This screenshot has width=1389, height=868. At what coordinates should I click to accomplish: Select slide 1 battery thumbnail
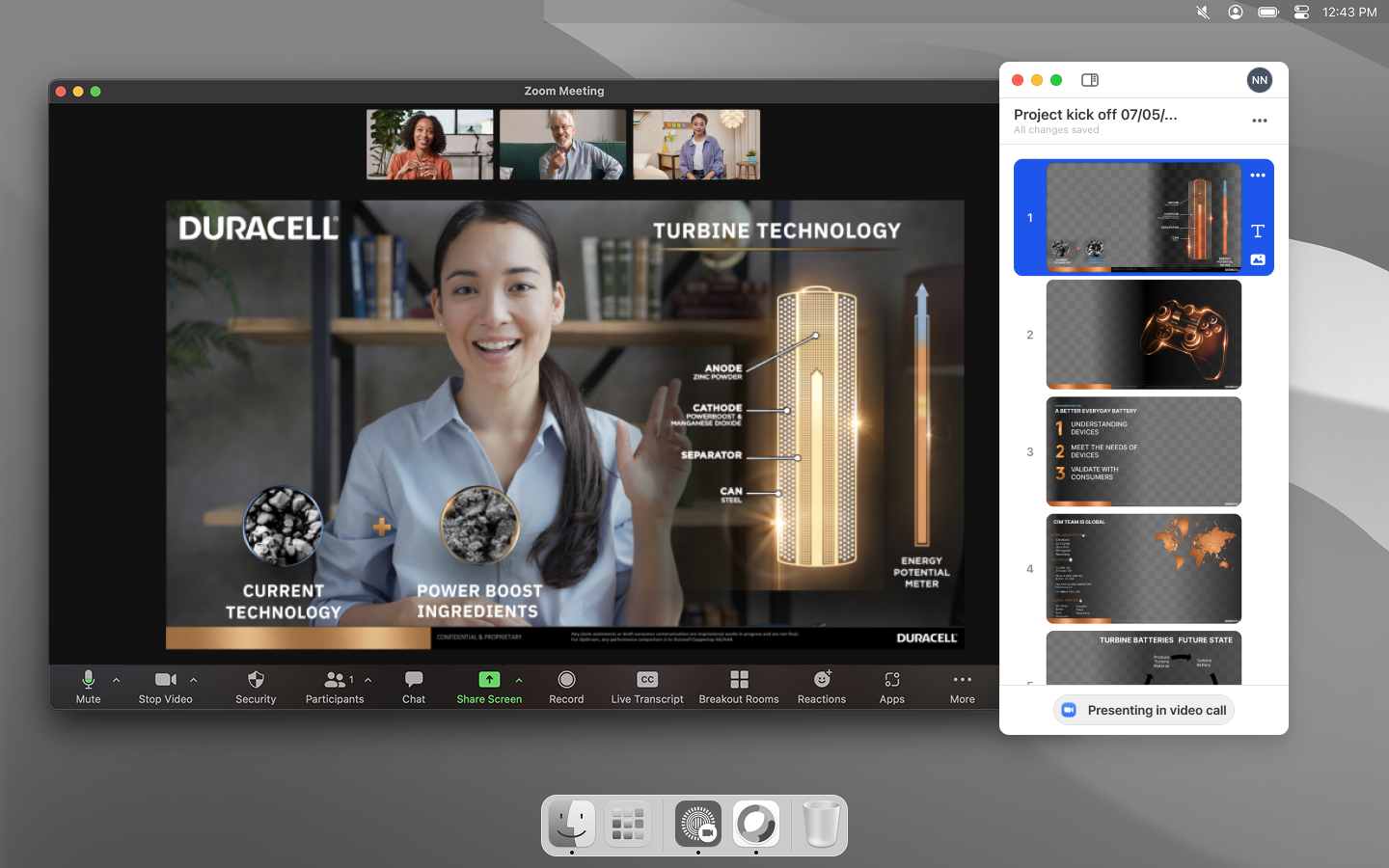coord(1144,217)
